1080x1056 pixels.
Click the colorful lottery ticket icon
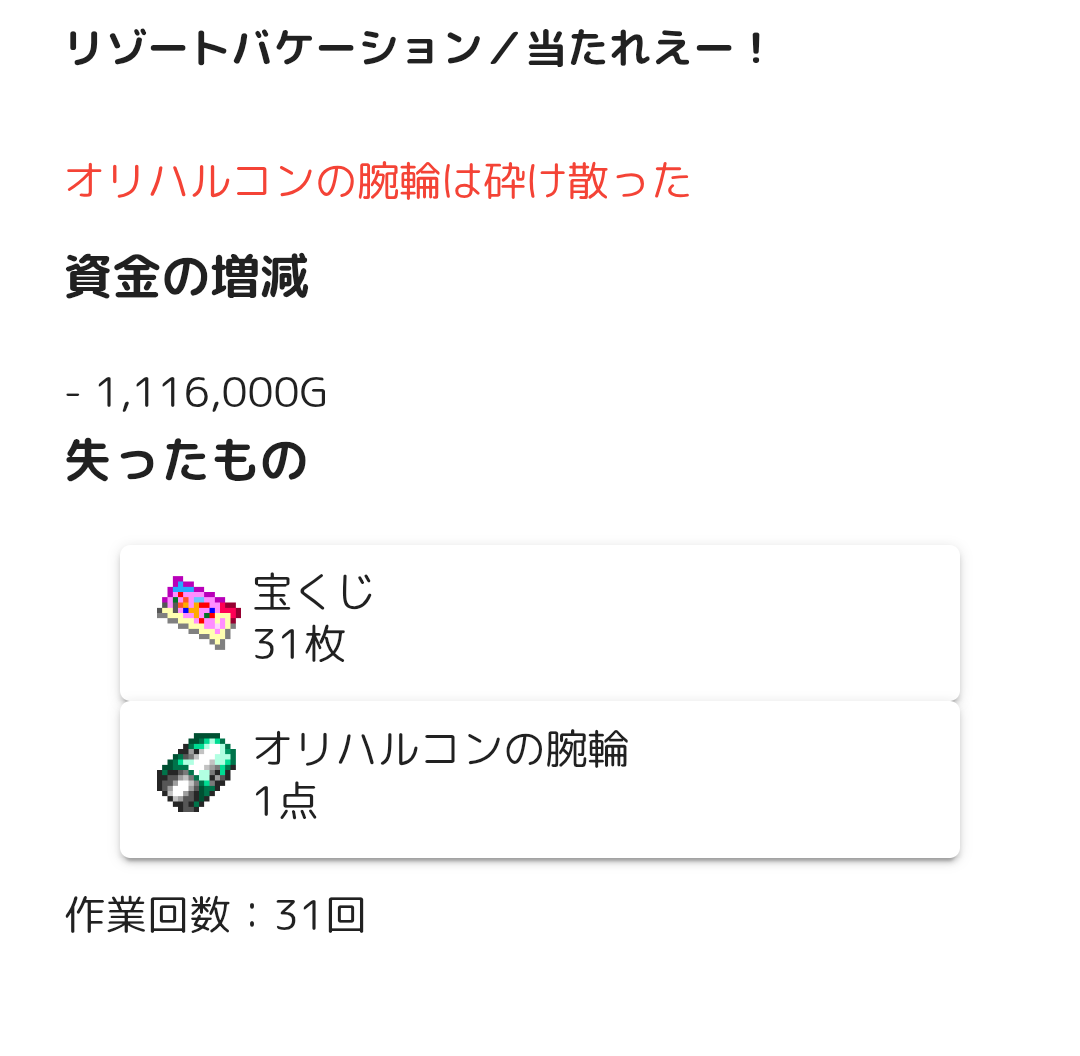click(199, 611)
